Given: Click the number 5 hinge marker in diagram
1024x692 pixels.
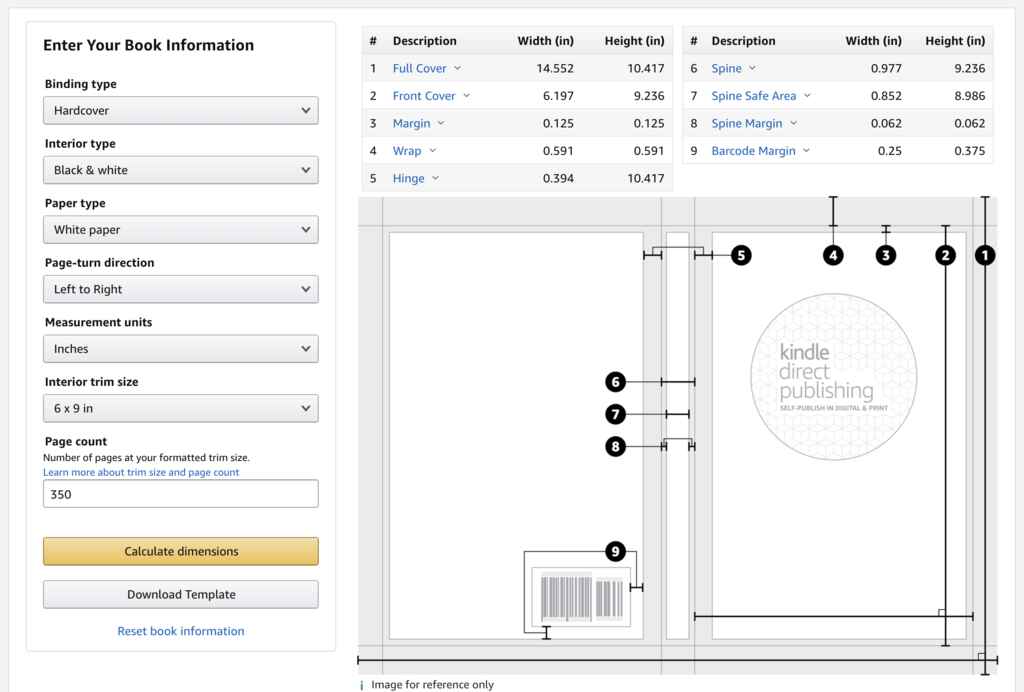Looking at the screenshot, I should [x=740, y=255].
